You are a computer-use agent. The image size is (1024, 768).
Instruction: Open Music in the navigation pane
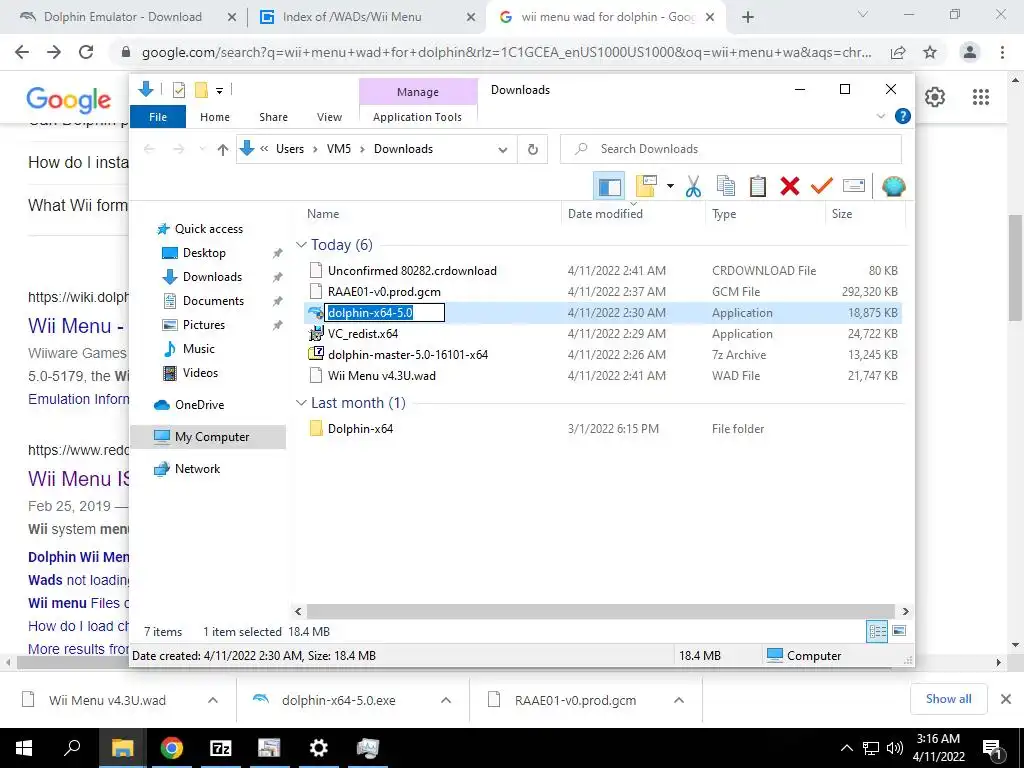coord(199,349)
